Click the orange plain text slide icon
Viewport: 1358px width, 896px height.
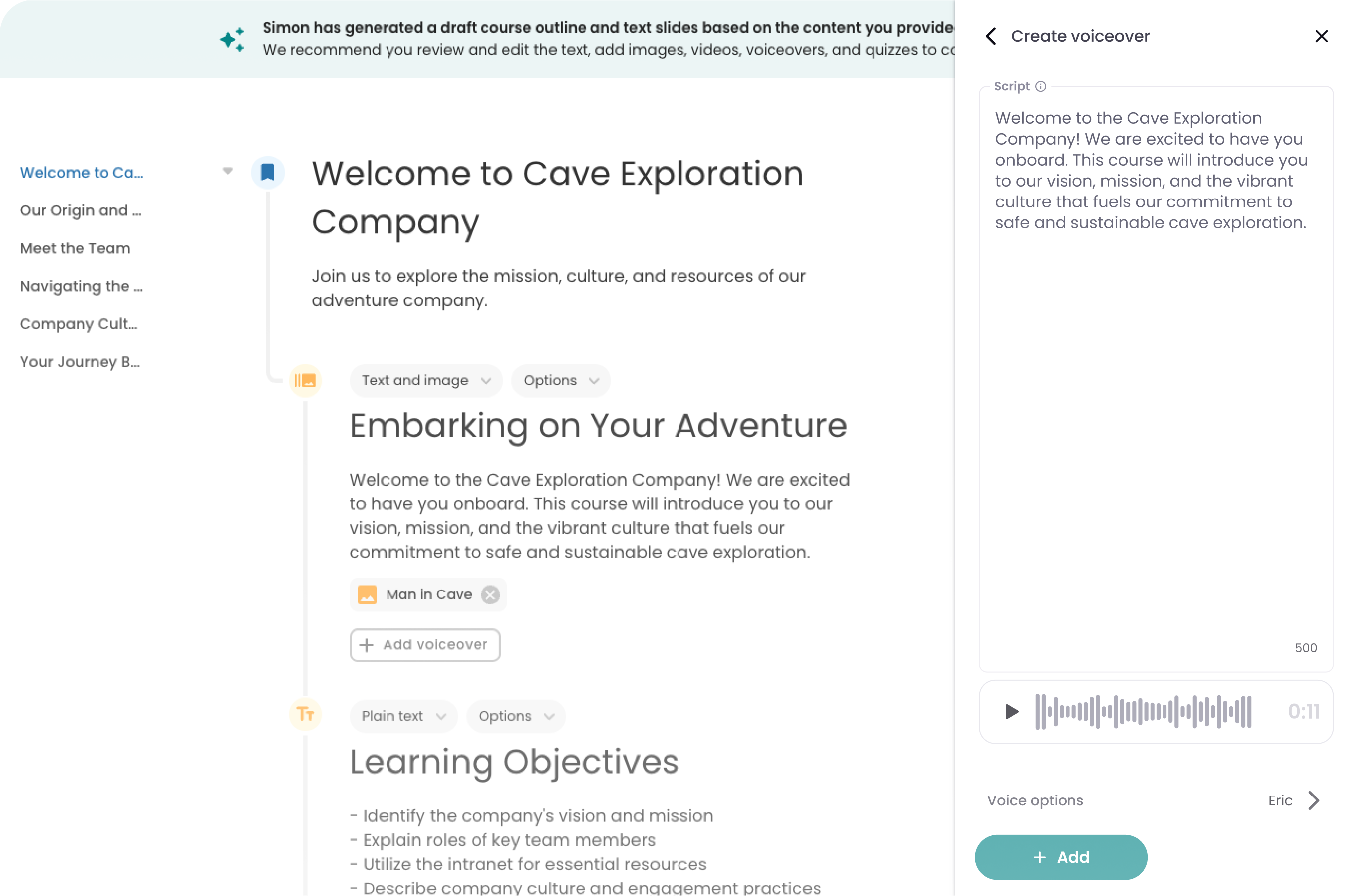coord(305,714)
